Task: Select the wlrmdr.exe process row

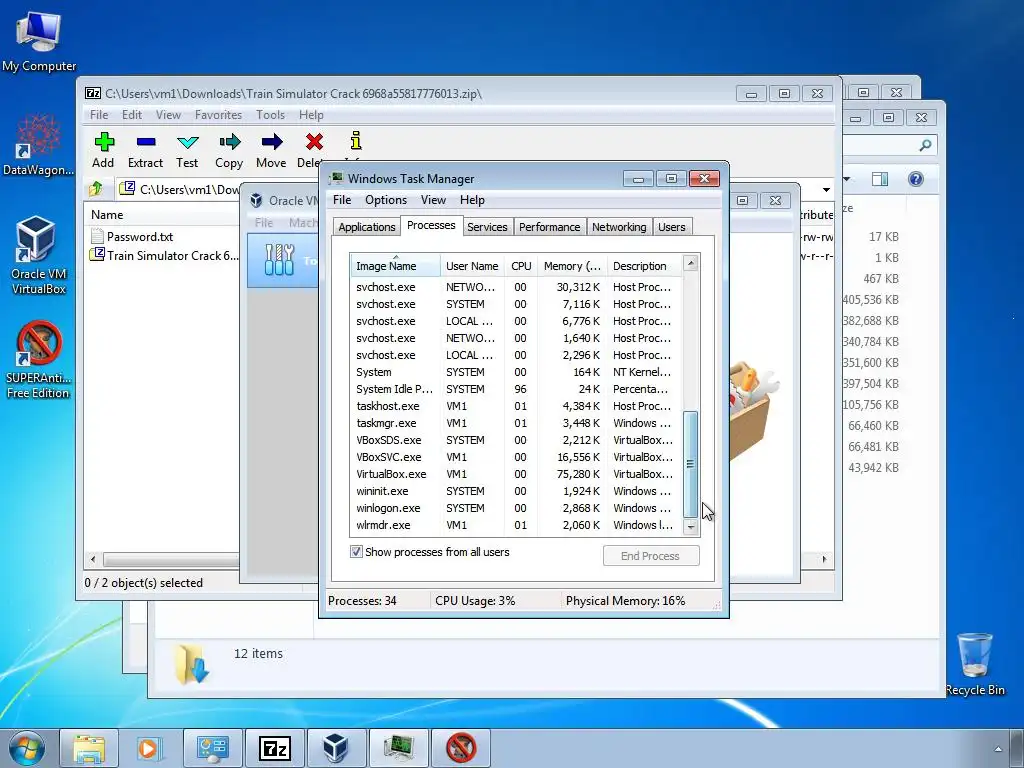Action: (516, 525)
